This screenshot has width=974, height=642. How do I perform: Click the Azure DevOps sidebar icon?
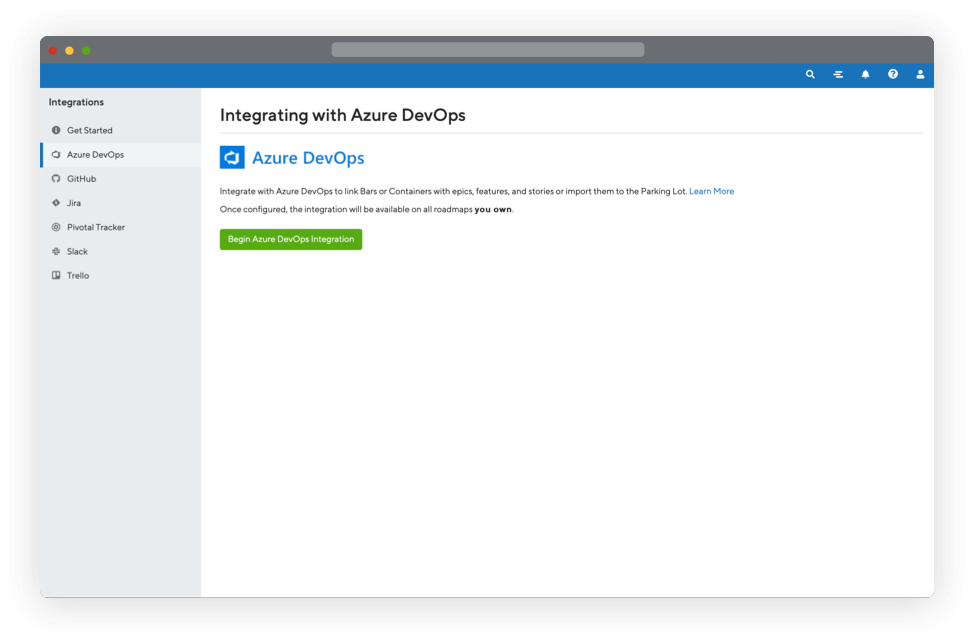(x=56, y=155)
